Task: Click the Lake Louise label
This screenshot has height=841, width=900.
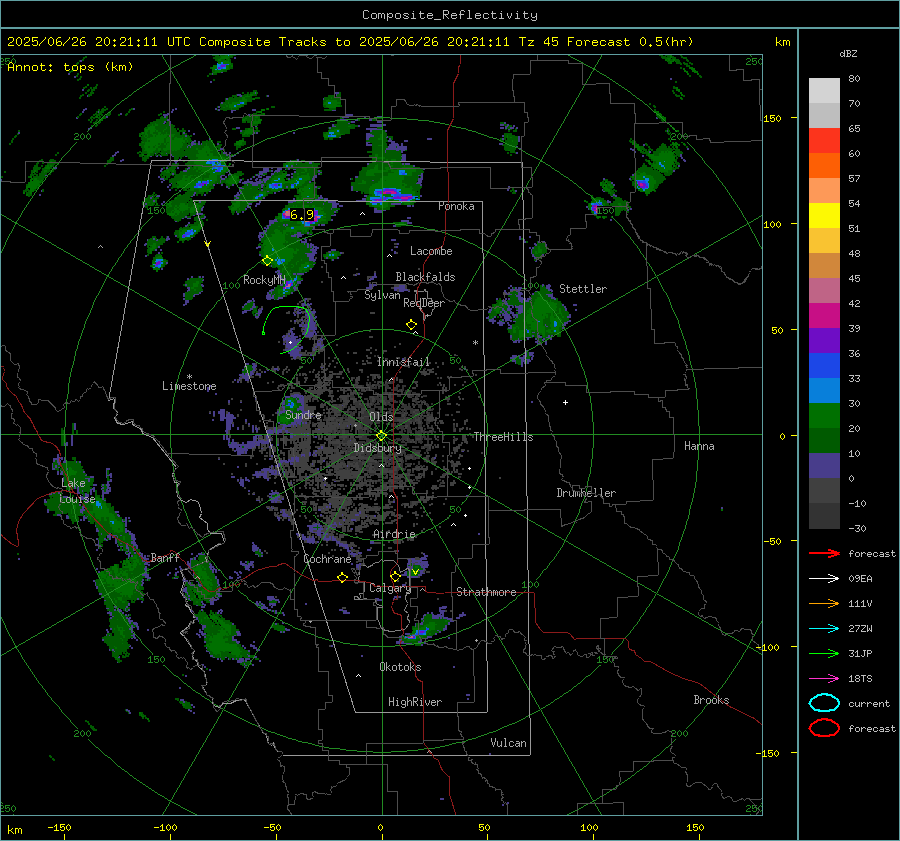Action: (x=77, y=491)
